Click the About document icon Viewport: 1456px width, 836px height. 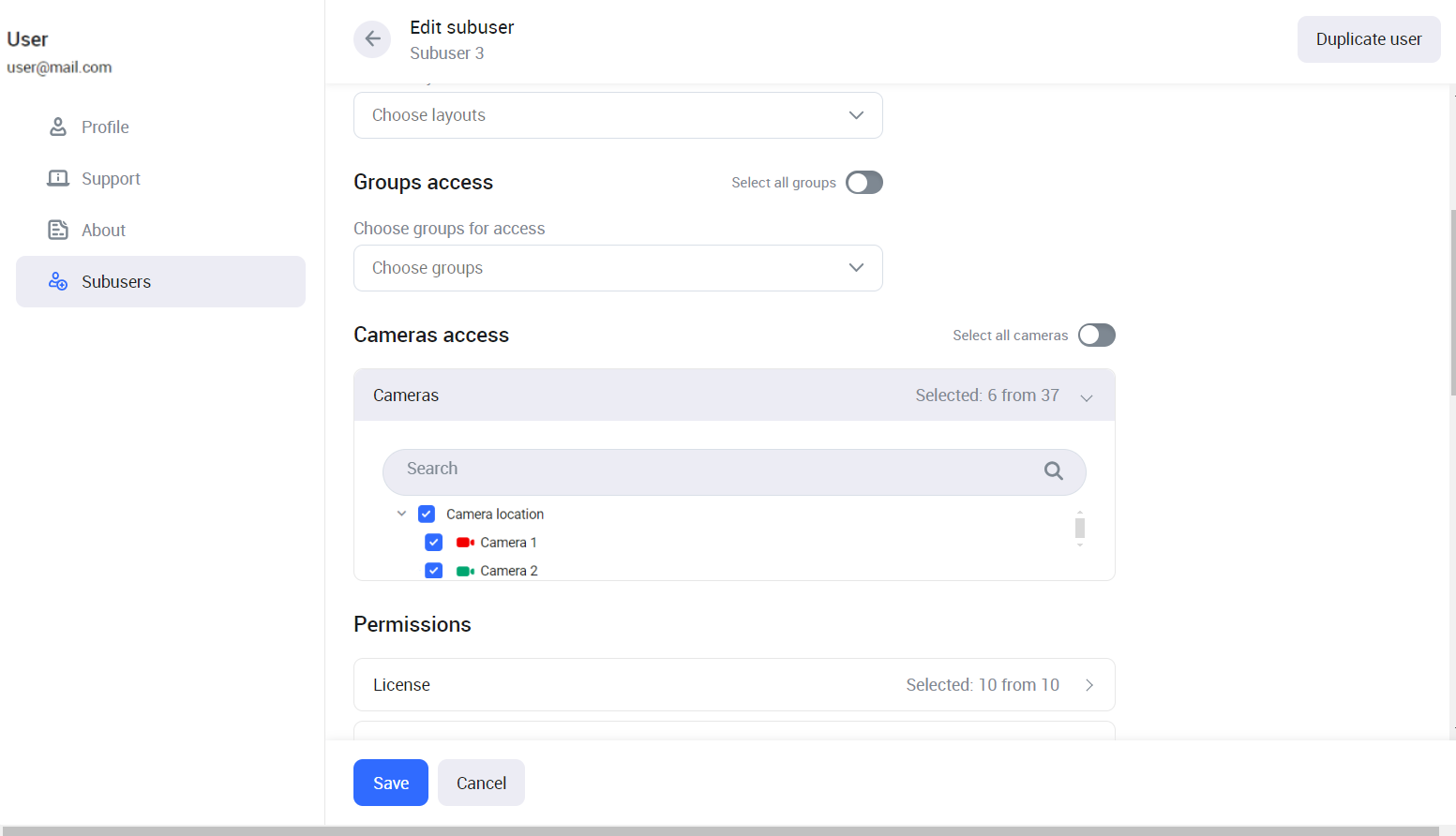pyautogui.click(x=58, y=230)
